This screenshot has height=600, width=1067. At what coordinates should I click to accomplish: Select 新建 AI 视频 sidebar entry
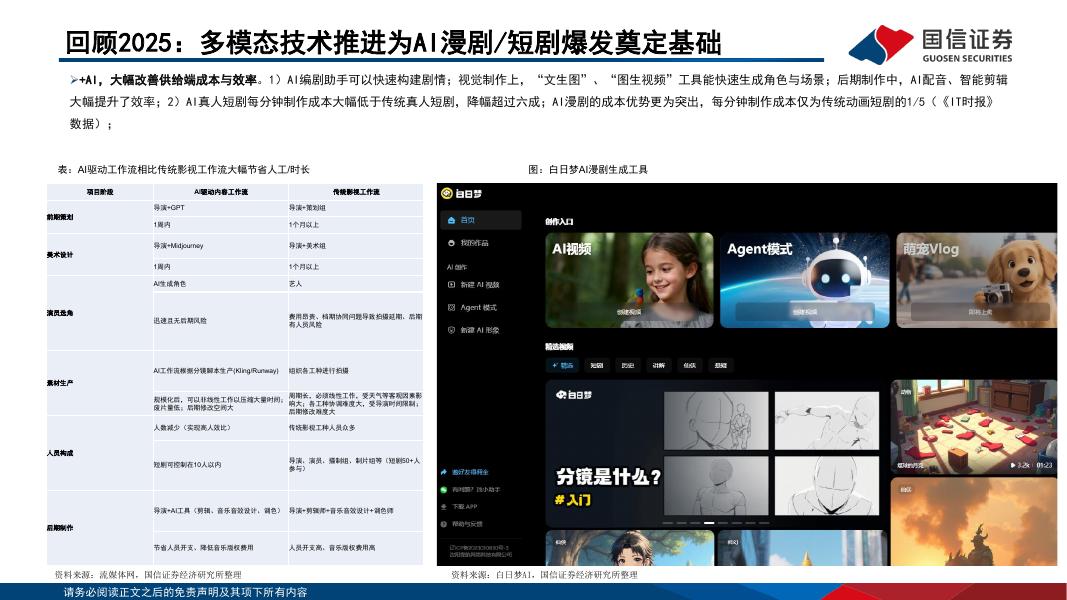click(x=480, y=285)
